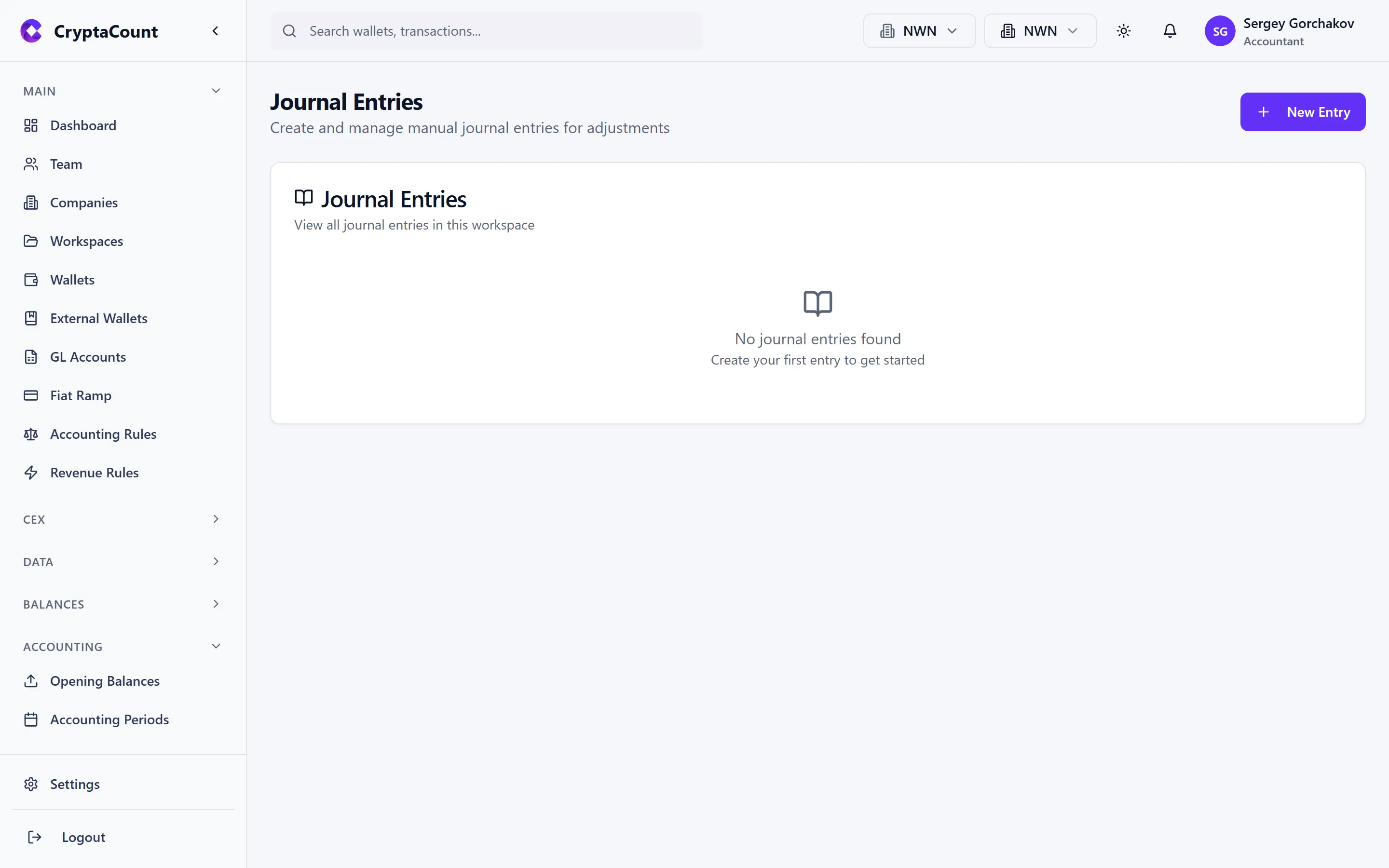Viewport: 1389px width, 868px height.
Task: Expand the CEX section
Action: point(215,518)
